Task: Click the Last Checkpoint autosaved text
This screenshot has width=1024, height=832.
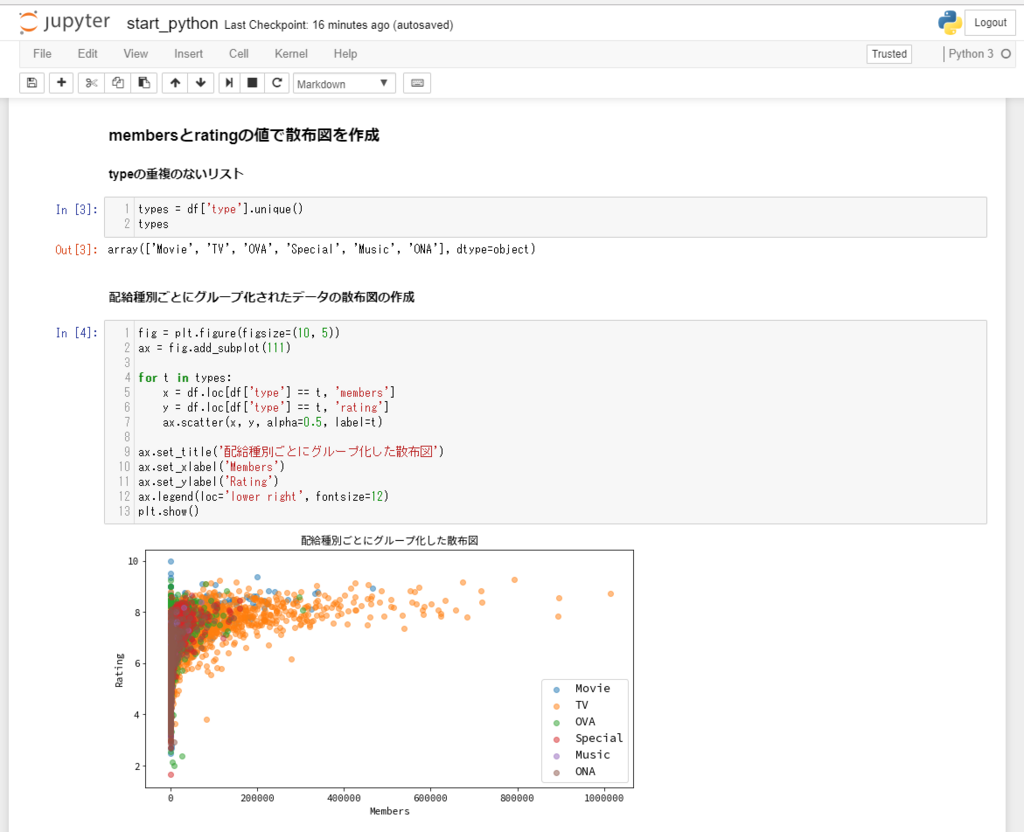Action: (338, 25)
